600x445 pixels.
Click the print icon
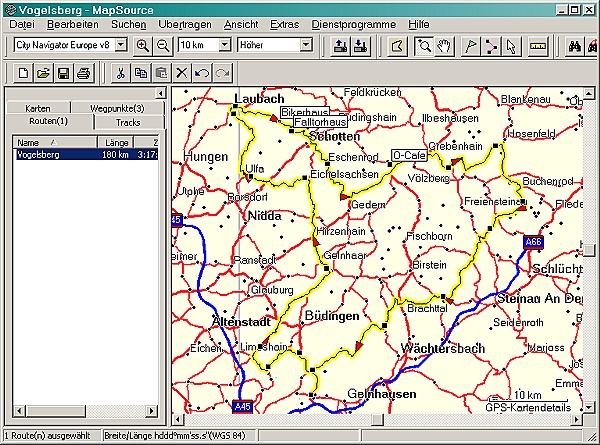tap(85, 72)
